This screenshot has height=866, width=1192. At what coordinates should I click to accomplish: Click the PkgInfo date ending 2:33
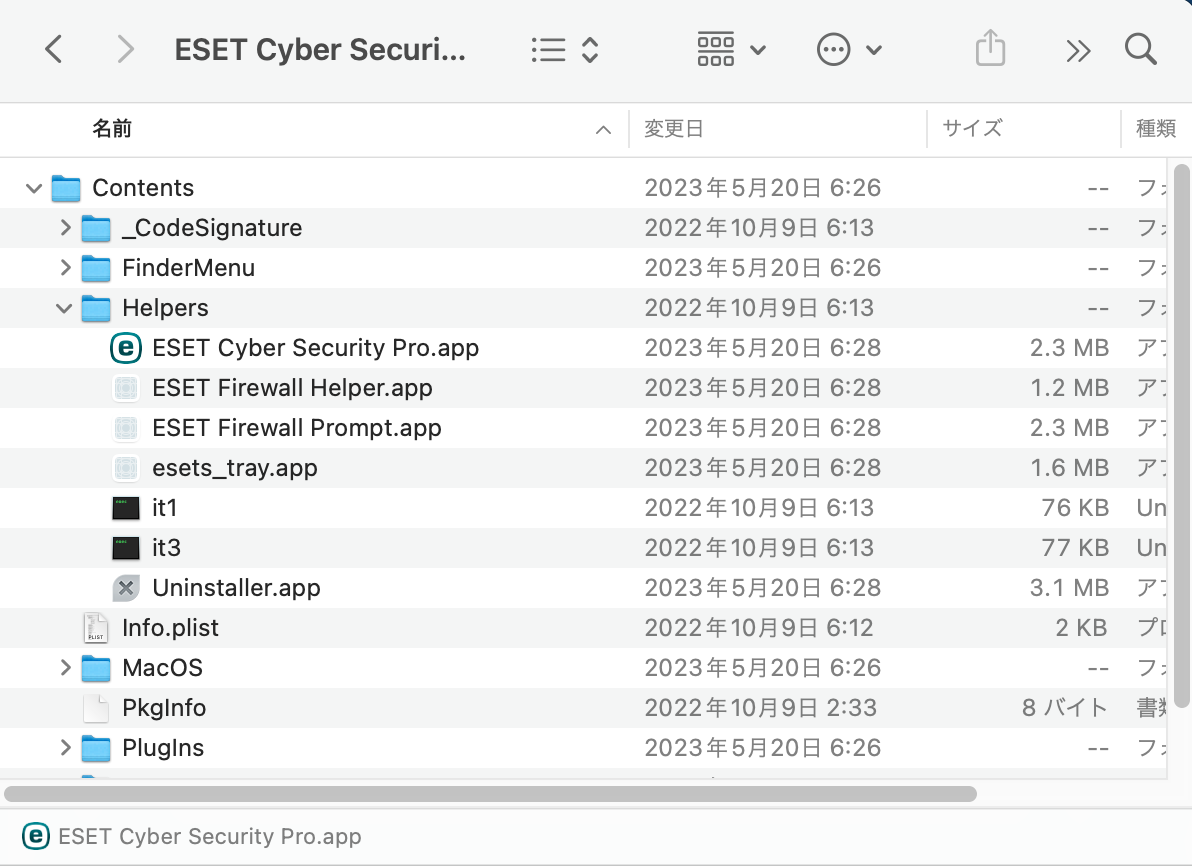[x=760, y=708]
